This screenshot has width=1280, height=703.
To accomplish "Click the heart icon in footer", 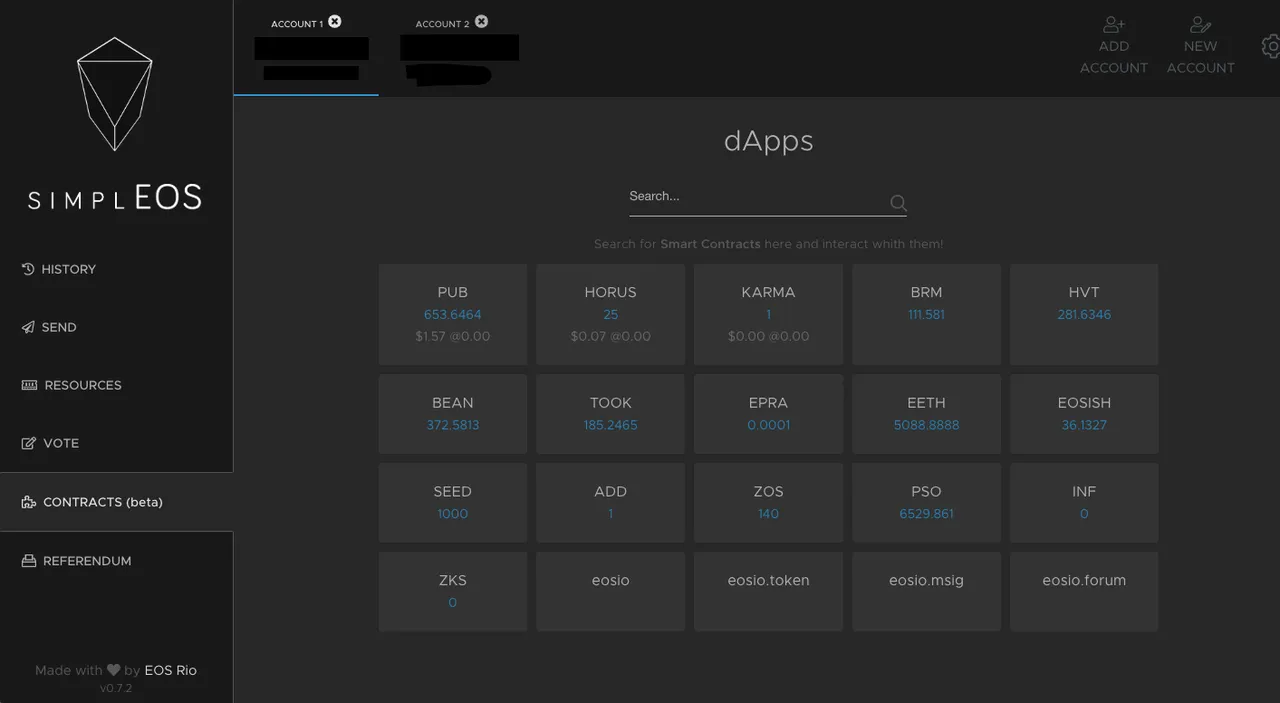I will 113,670.
